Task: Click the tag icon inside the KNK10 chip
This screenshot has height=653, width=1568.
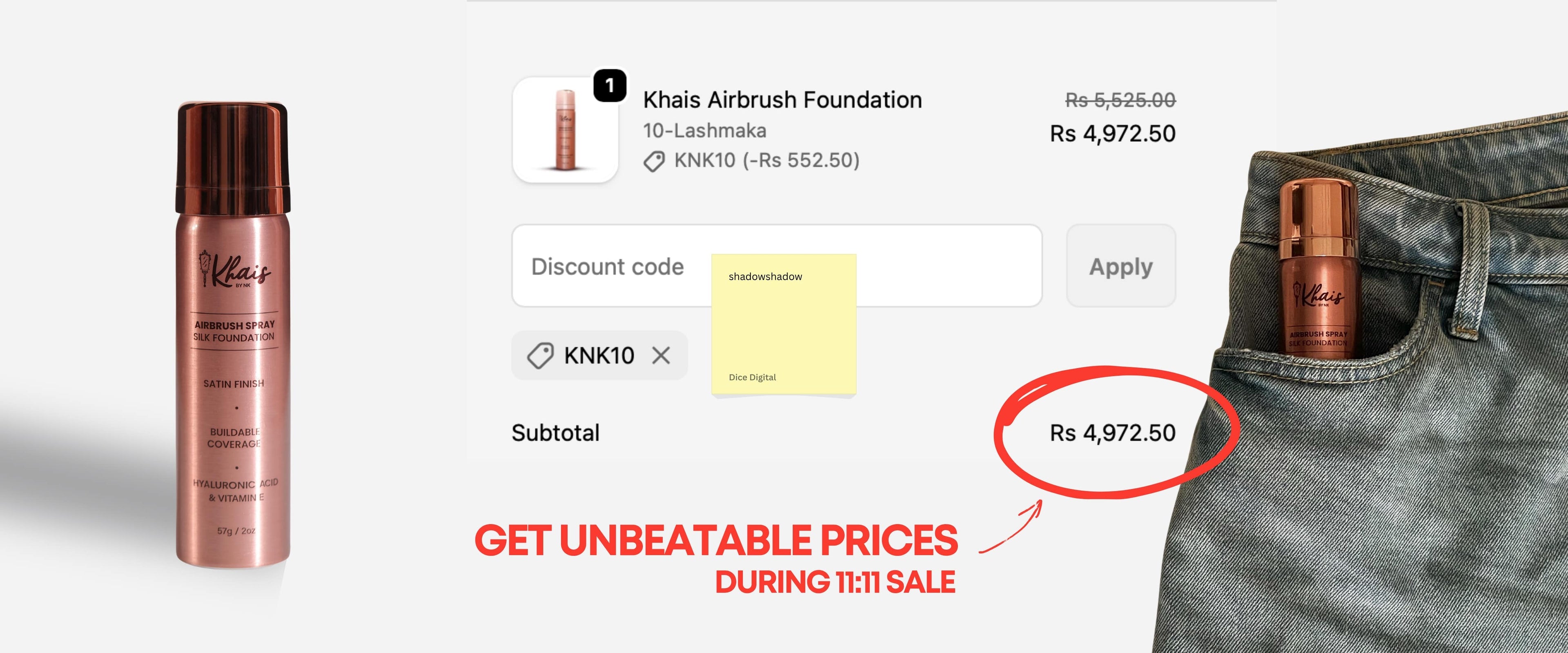Action: click(x=540, y=355)
